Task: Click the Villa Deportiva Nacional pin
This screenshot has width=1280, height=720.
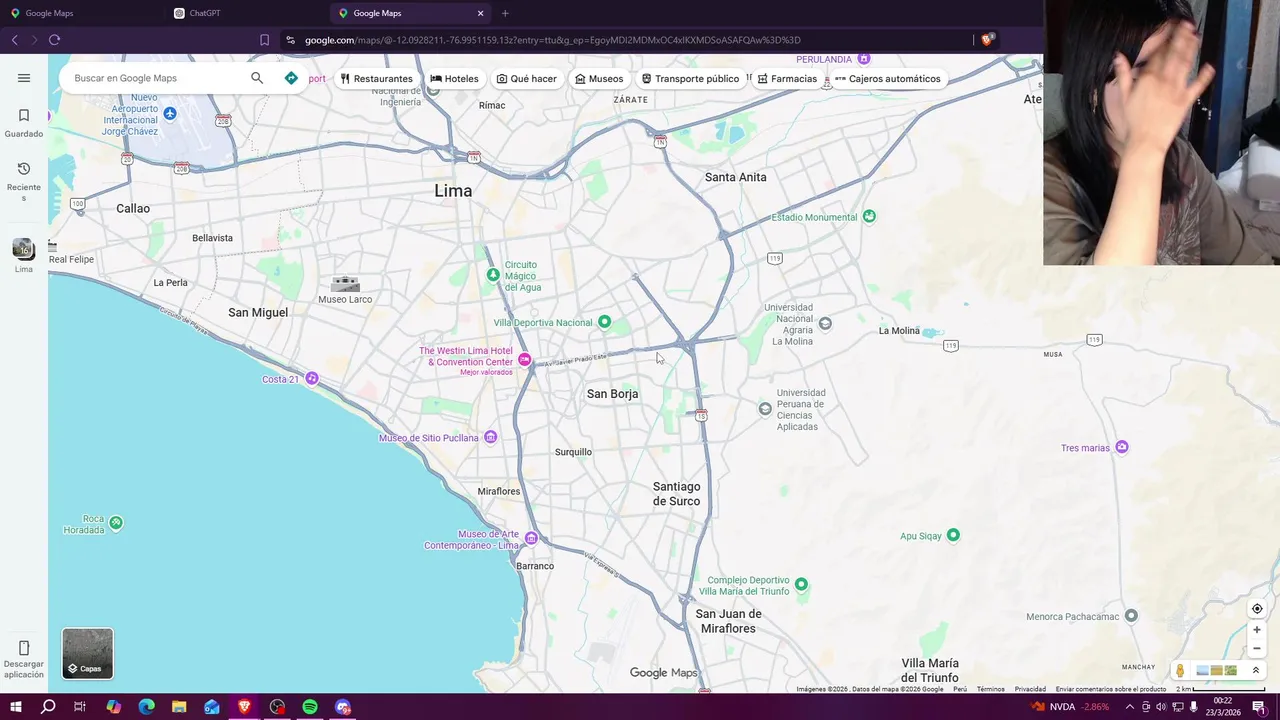Action: point(604,322)
